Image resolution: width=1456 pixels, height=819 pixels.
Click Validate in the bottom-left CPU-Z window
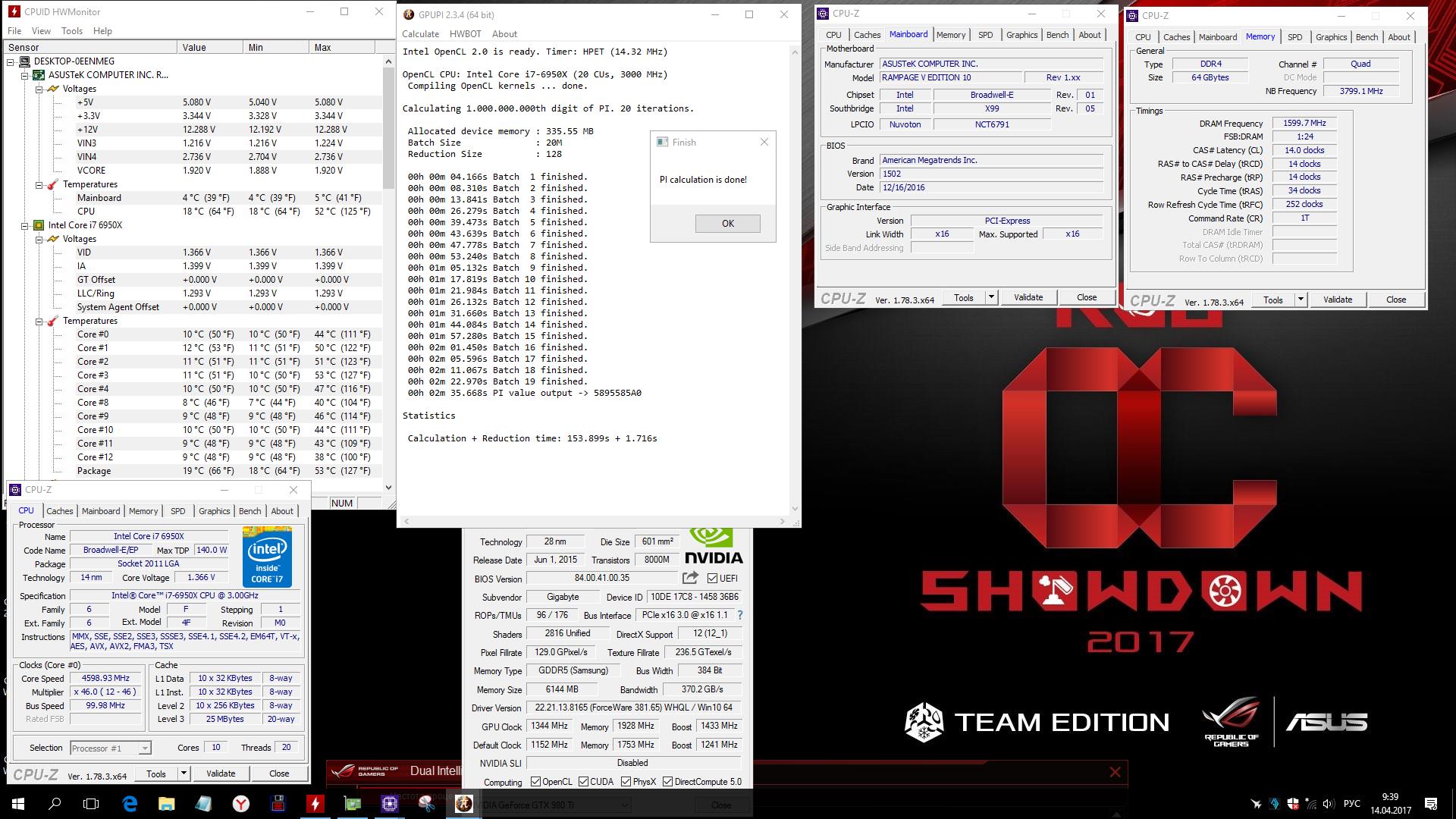click(x=221, y=773)
